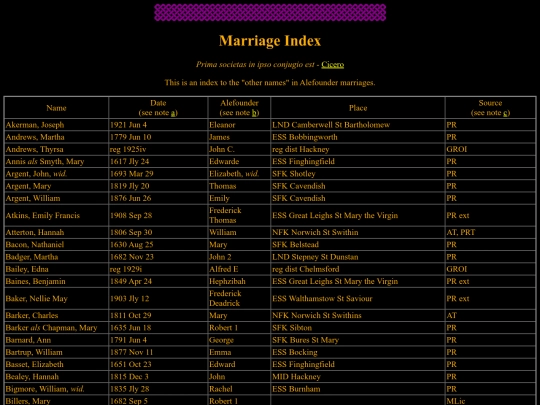Select the name Andrews, Martha
540x405 pixels.
[x=35, y=137]
